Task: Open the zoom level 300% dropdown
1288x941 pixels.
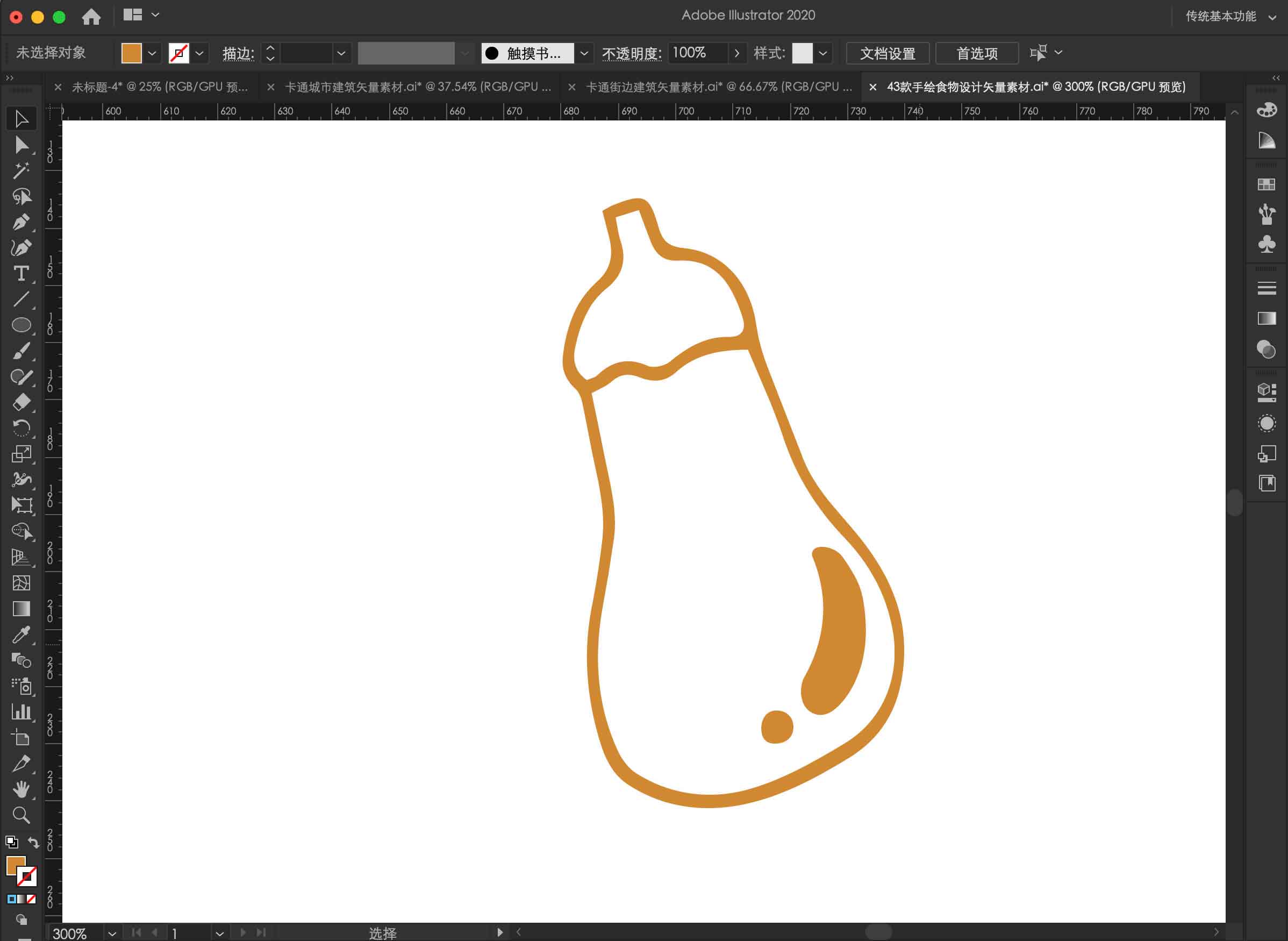Action: pos(112,933)
